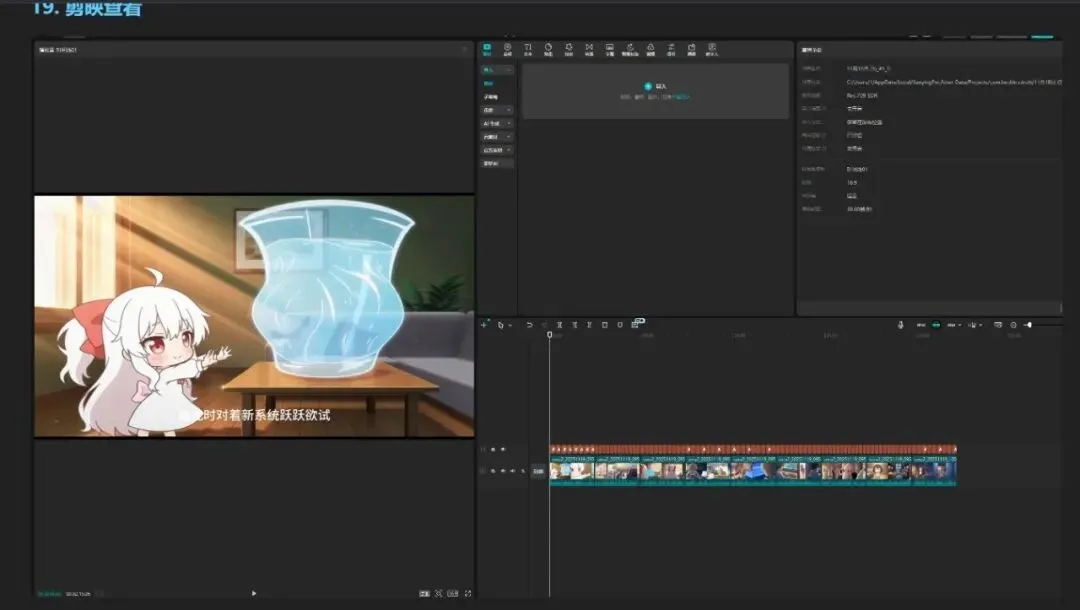Click the subtitle text in preview
This screenshot has width=1080, height=610.
255,415
